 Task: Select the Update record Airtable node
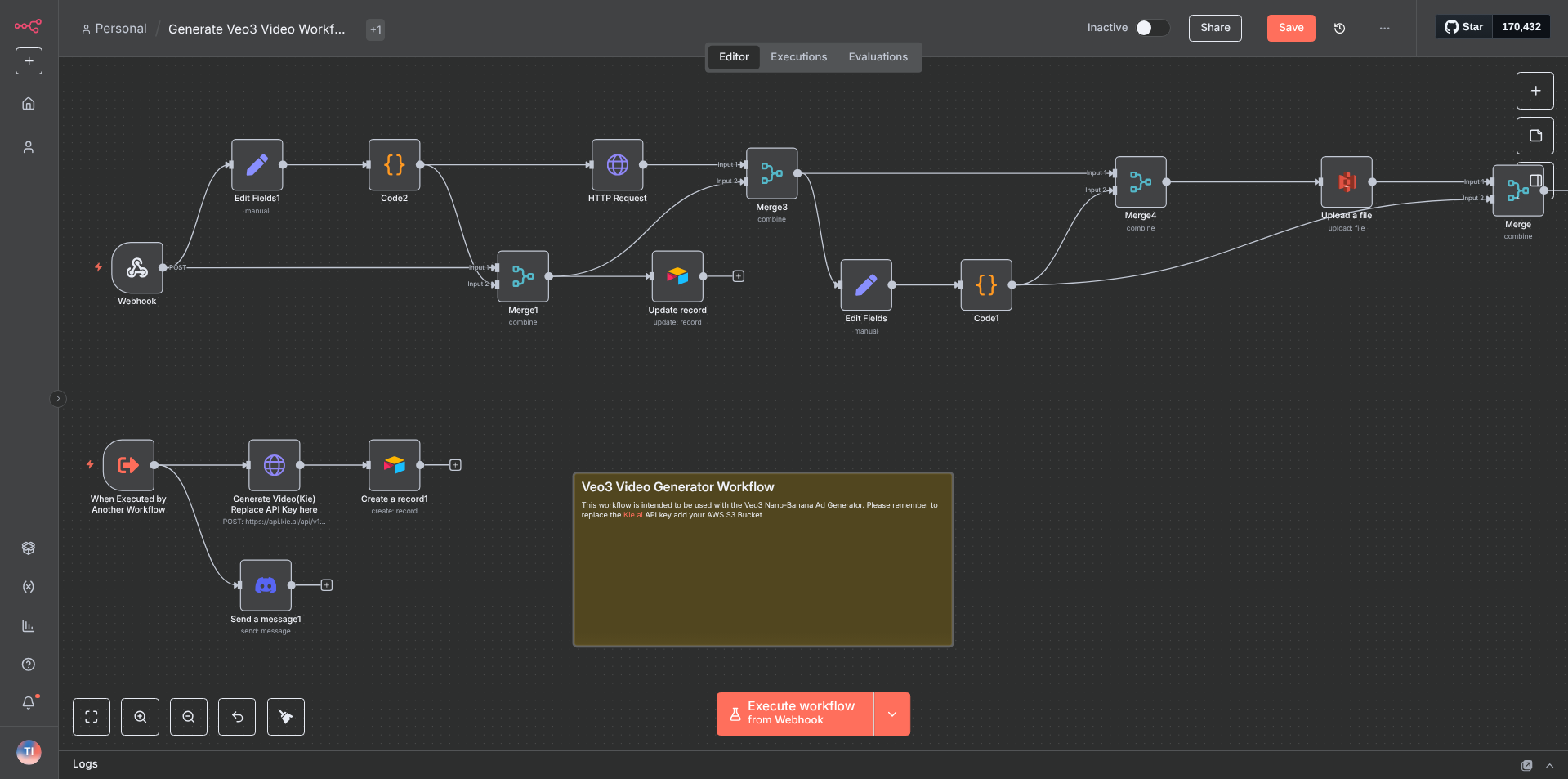pyautogui.click(x=677, y=276)
